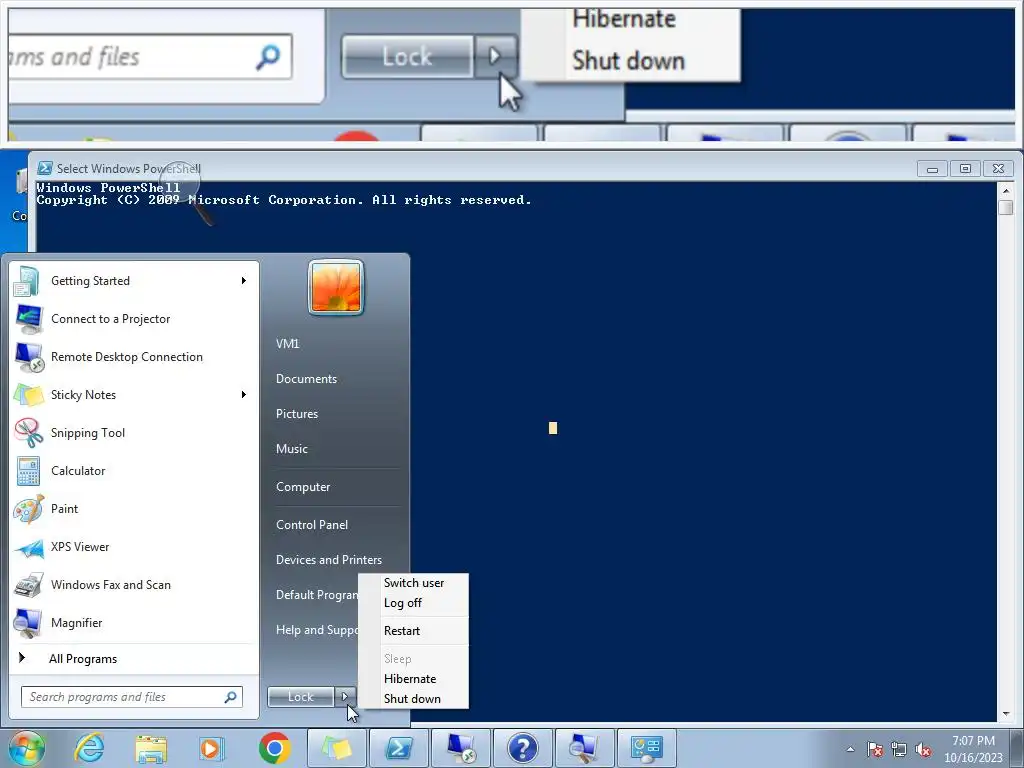
Task: Launch Windows Media Player from taskbar
Action: (x=212, y=748)
